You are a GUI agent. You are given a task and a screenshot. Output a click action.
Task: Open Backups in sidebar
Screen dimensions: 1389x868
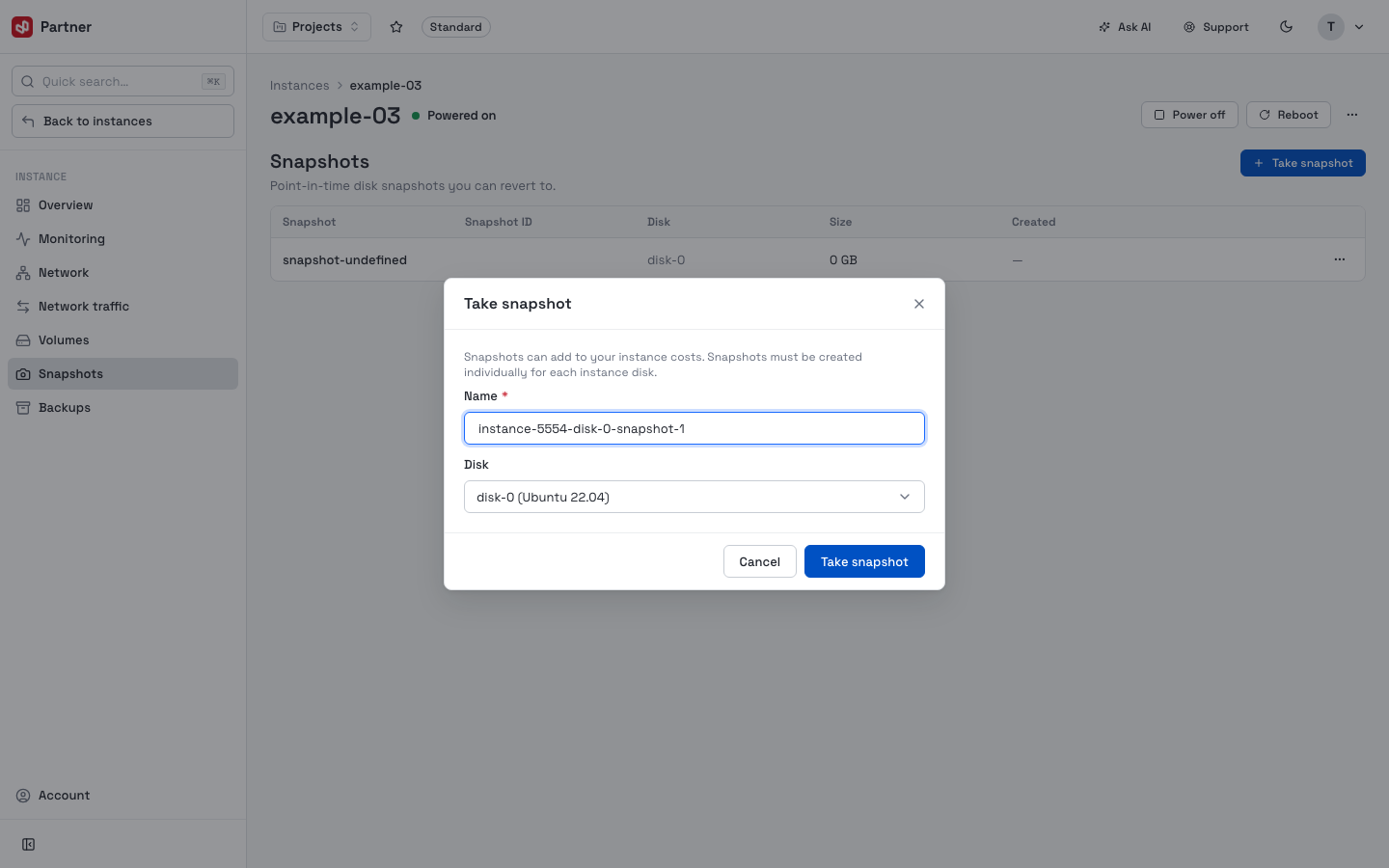[x=123, y=408]
